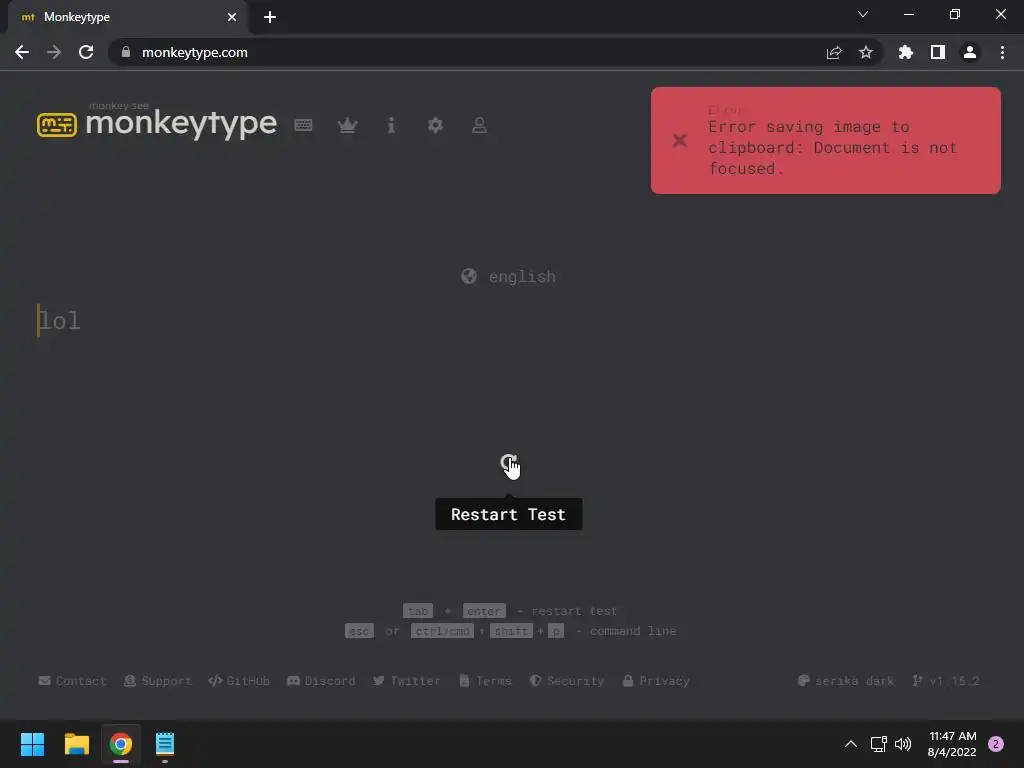This screenshot has width=1024, height=768.
Task: Open the Chrome profile avatar menu
Action: pyautogui.click(x=970, y=52)
